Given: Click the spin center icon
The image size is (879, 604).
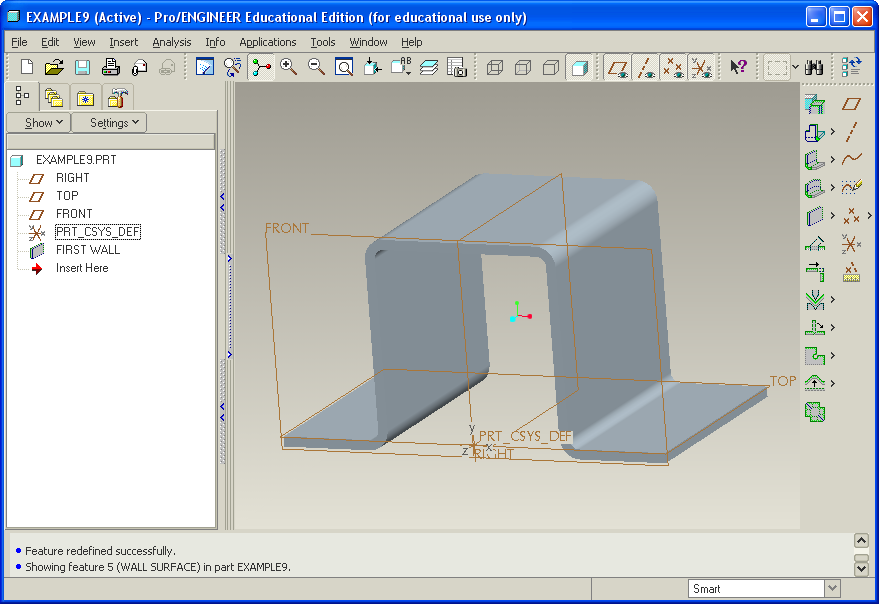Looking at the screenshot, I should coord(261,67).
